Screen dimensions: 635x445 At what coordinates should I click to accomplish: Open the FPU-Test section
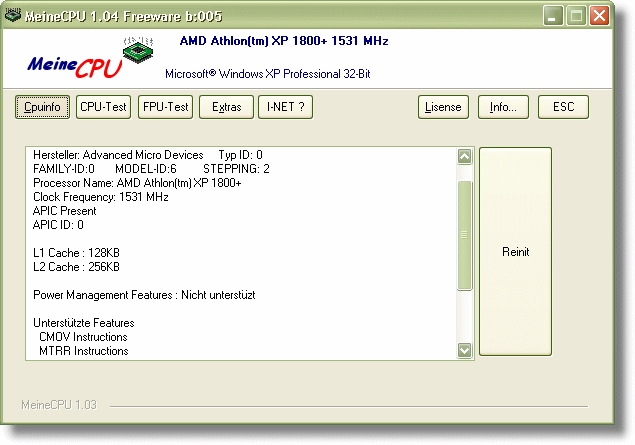click(x=165, y=107)
